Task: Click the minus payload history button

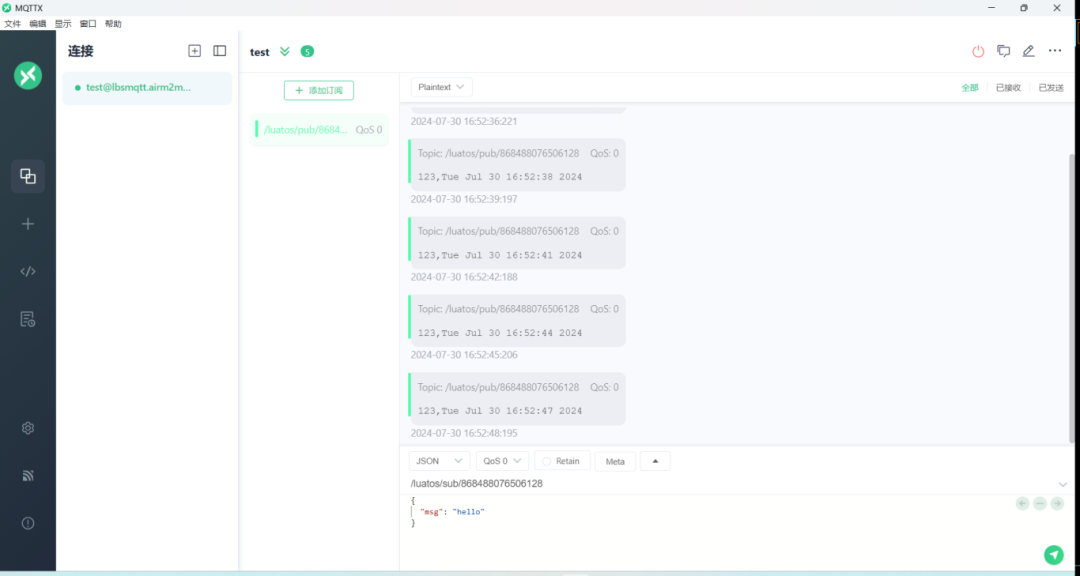Action: (1039, 504)
